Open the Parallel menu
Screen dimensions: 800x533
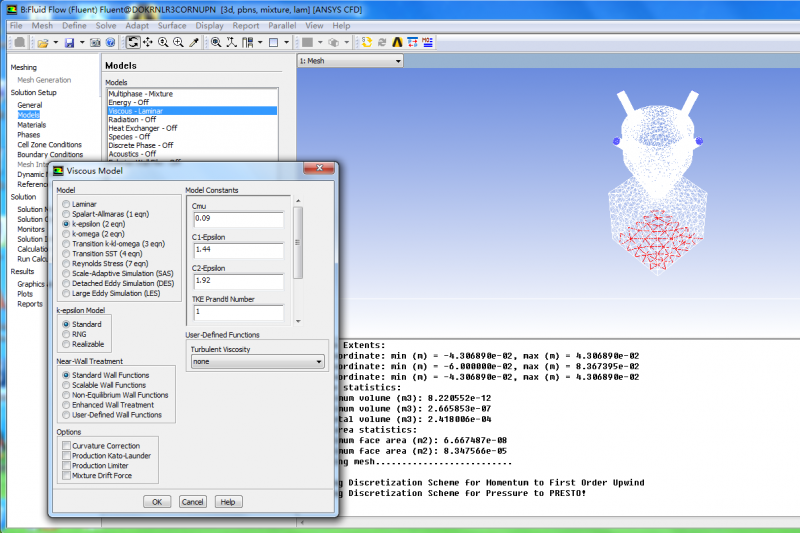coord(282,26)
